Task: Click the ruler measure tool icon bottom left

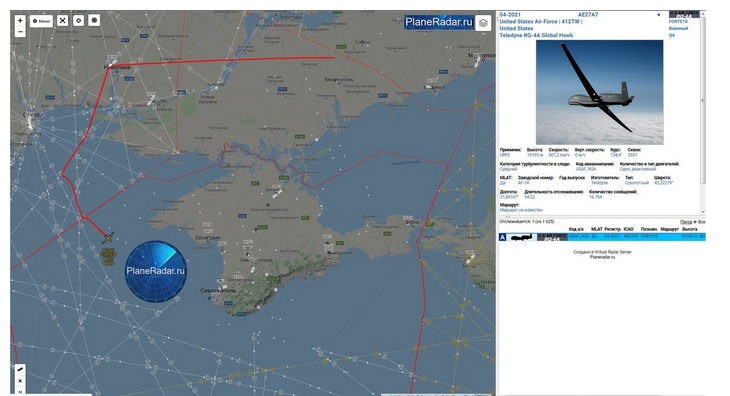Action: coord(20,369)
